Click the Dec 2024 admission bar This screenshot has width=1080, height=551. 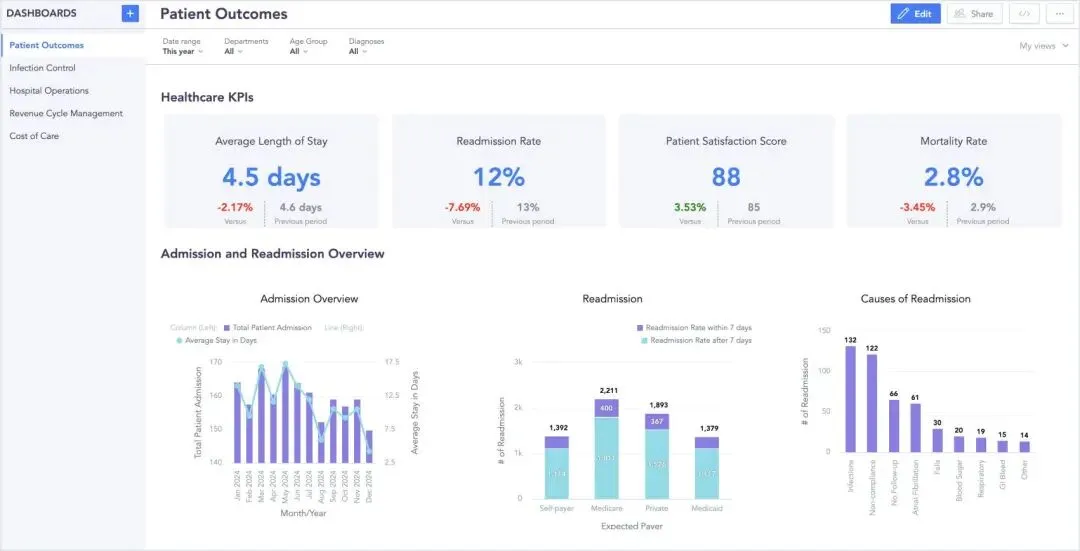click(369, 446)
